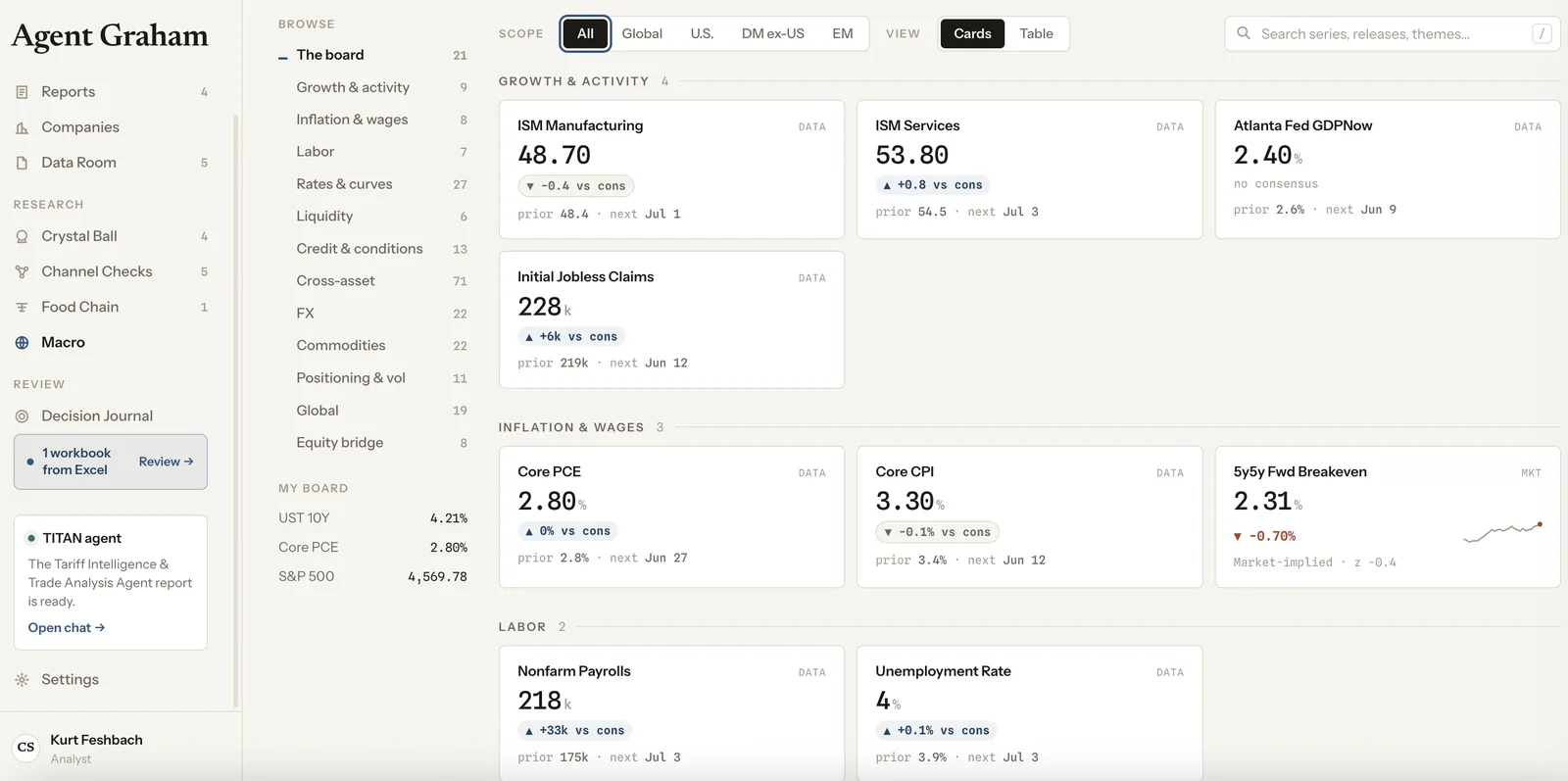Click Review for the Excel workbook
The image size is (1568, 781).
click(x=166, y=462)
